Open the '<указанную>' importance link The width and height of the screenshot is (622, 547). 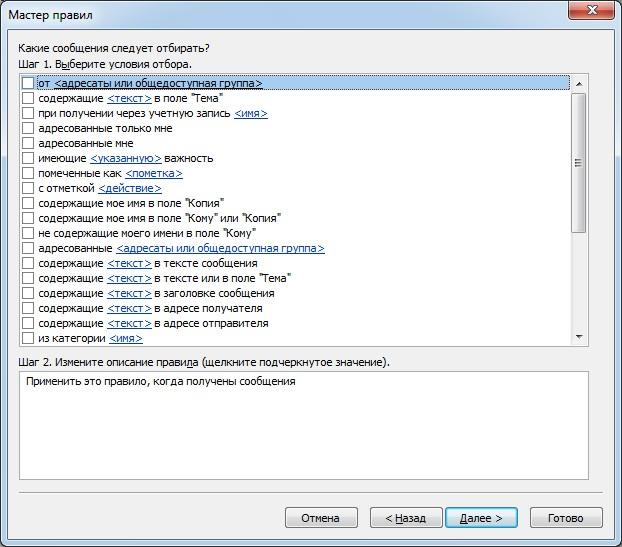click(x=126, y=158)
